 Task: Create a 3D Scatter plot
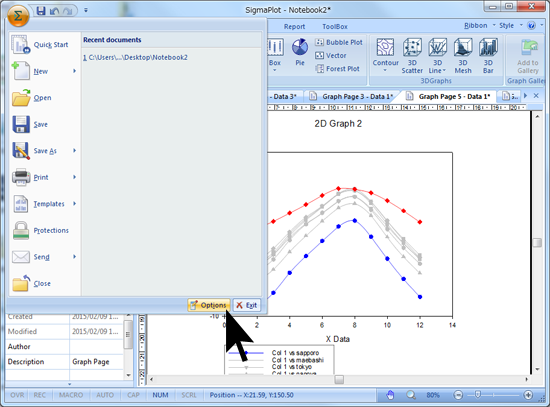coord(412,56)
